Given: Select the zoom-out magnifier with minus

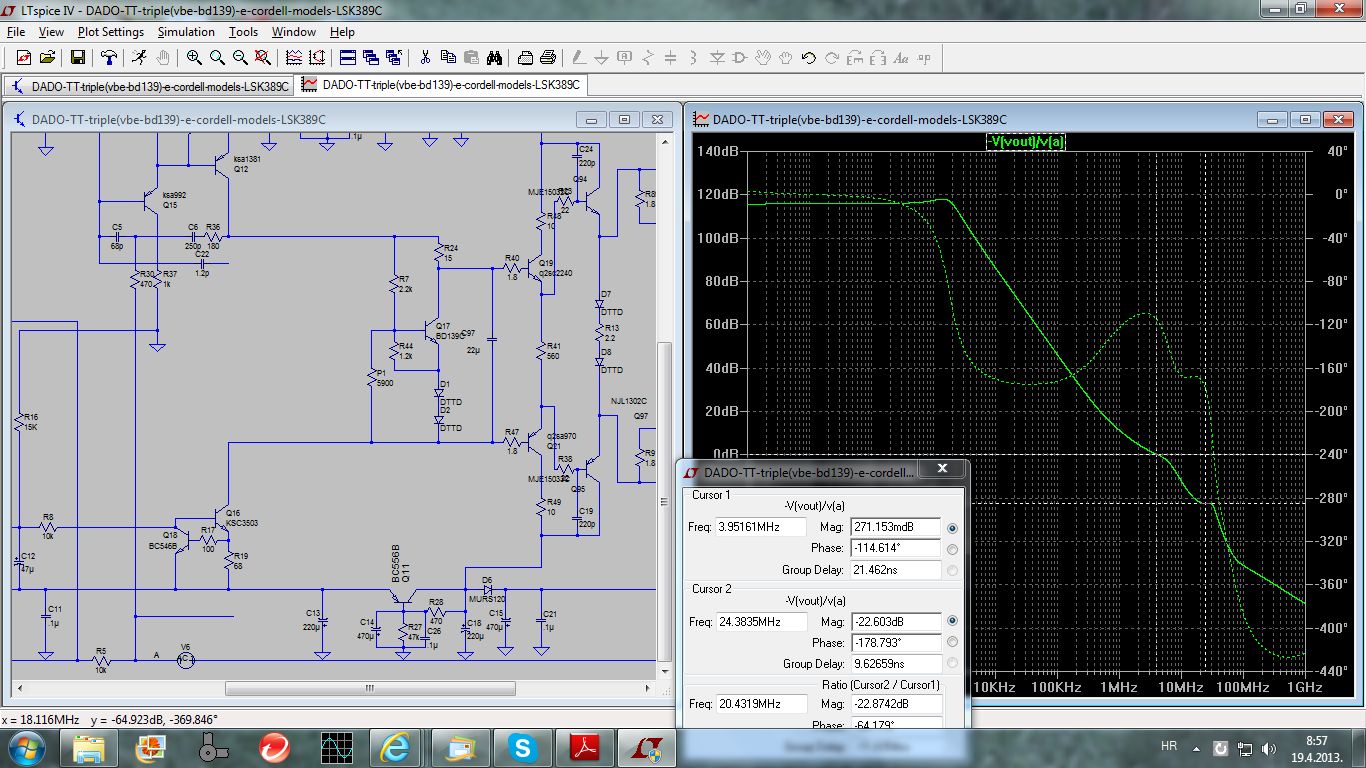Looking at the screenshot, I should click(x=240, y=58).
